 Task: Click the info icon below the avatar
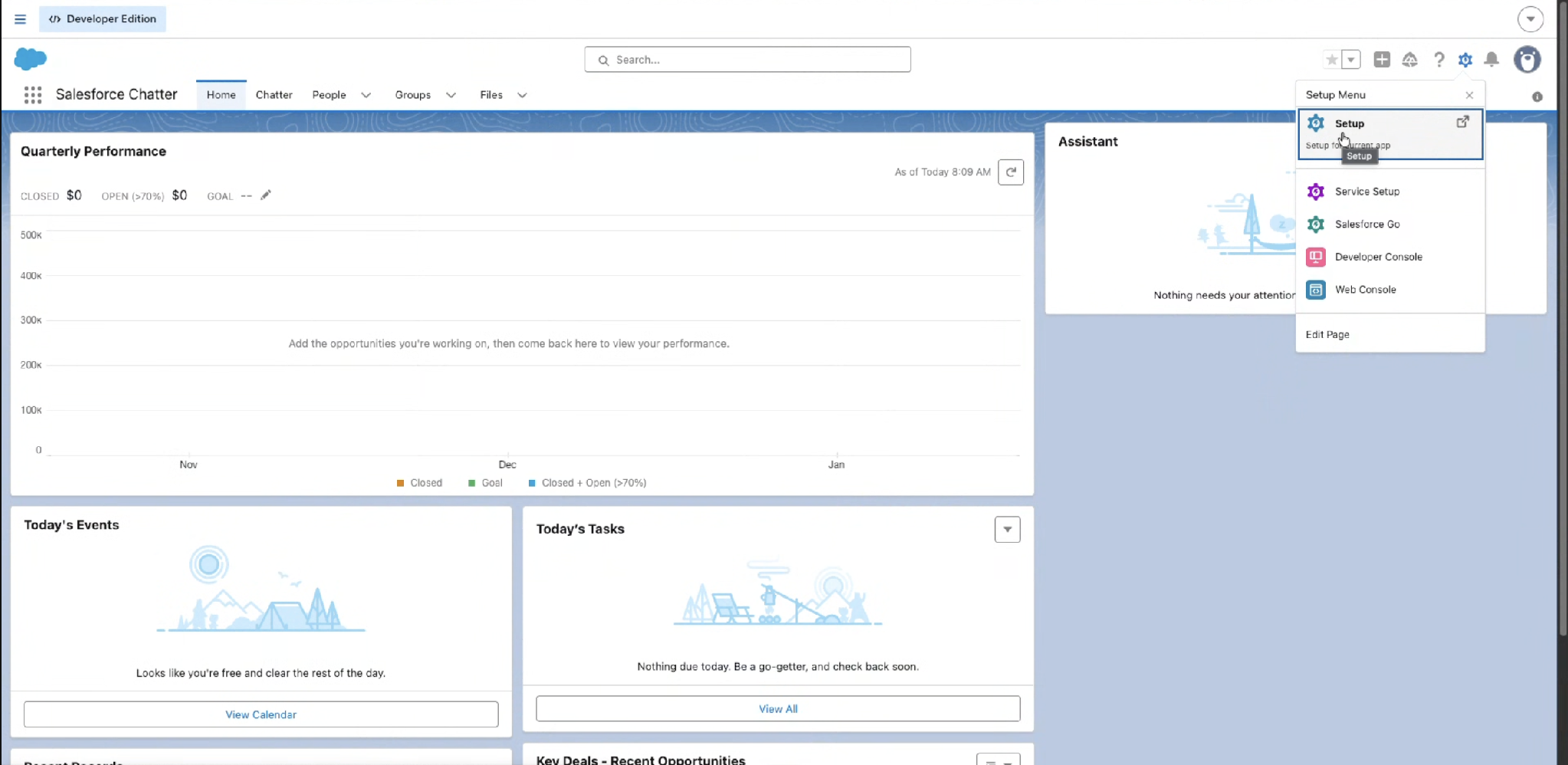point(1537,97)
